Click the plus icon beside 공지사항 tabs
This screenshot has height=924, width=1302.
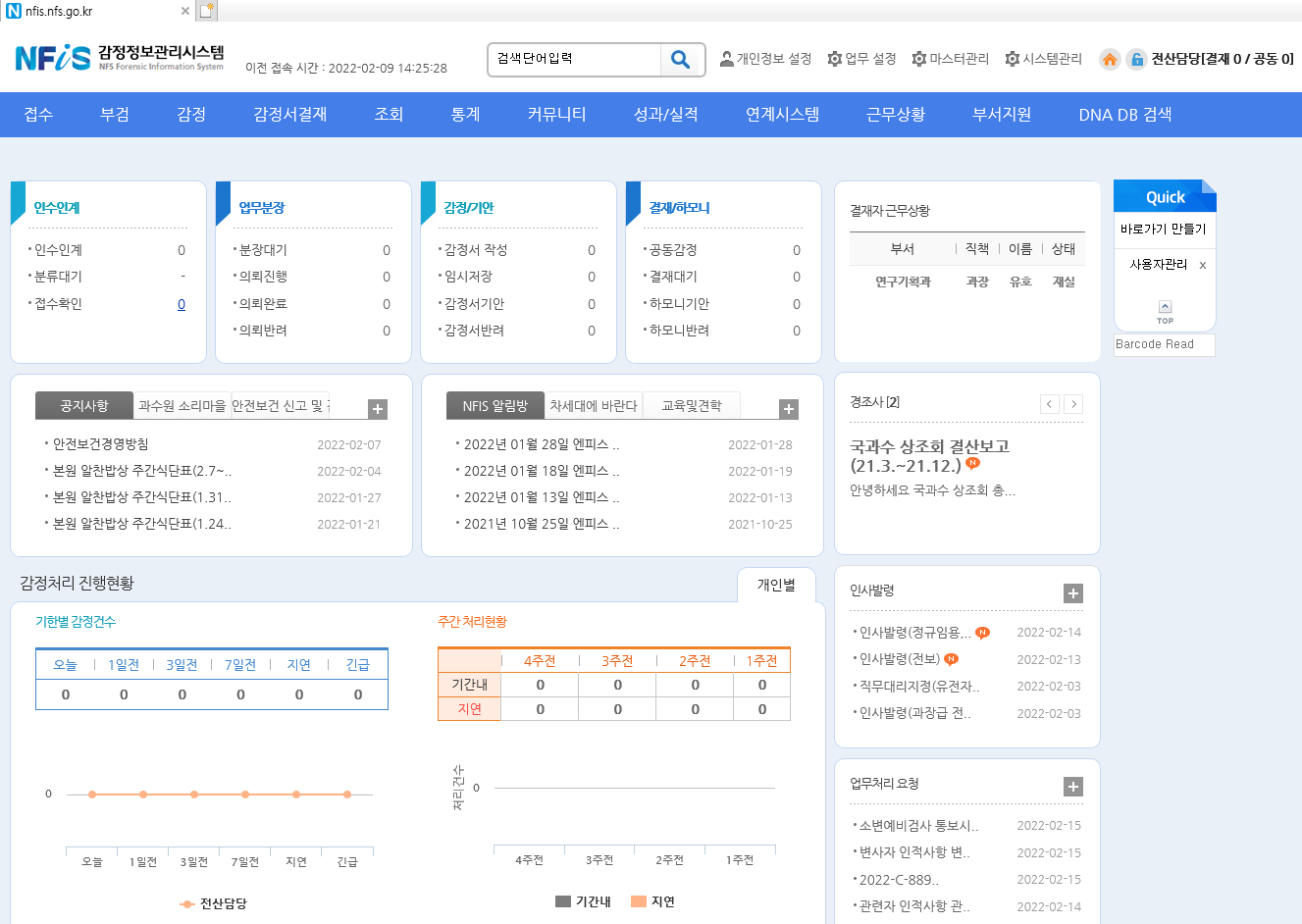point(378,409)
